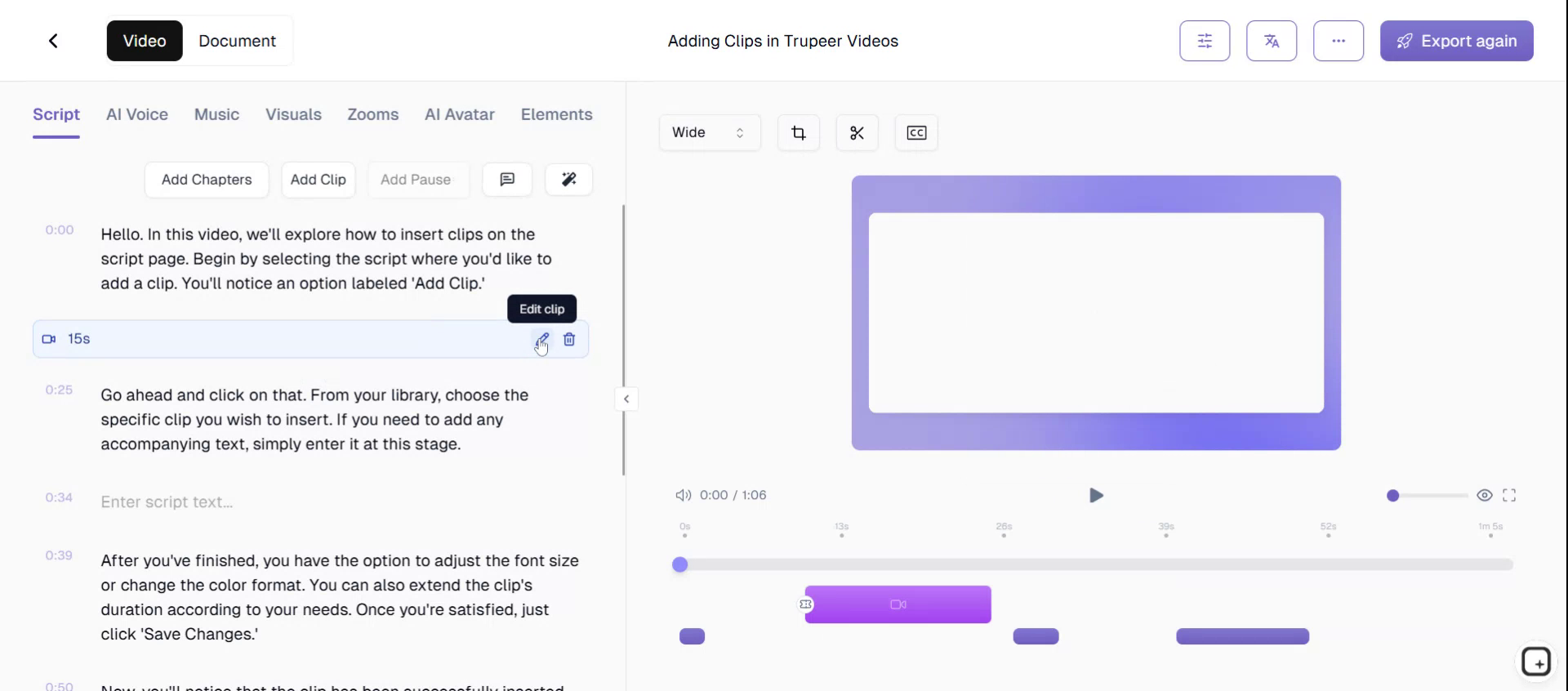Click Export again button
This screenshot has width=1568, height=691.
(1457, 41)
